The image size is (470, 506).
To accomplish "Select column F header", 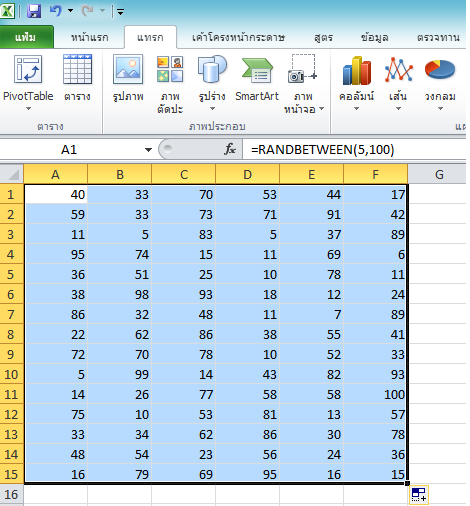I will coord(375,174).
